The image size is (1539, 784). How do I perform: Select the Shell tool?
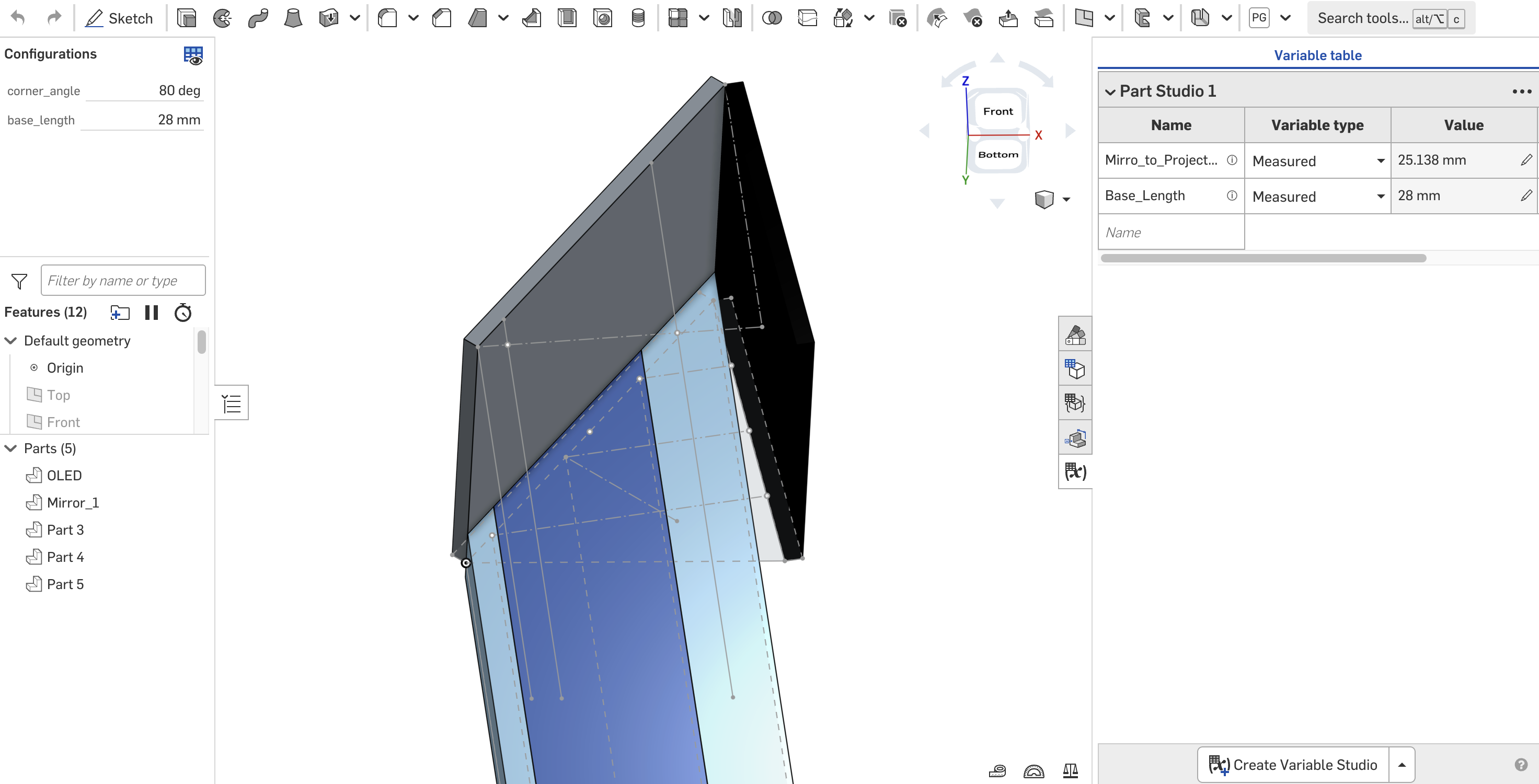567,18
